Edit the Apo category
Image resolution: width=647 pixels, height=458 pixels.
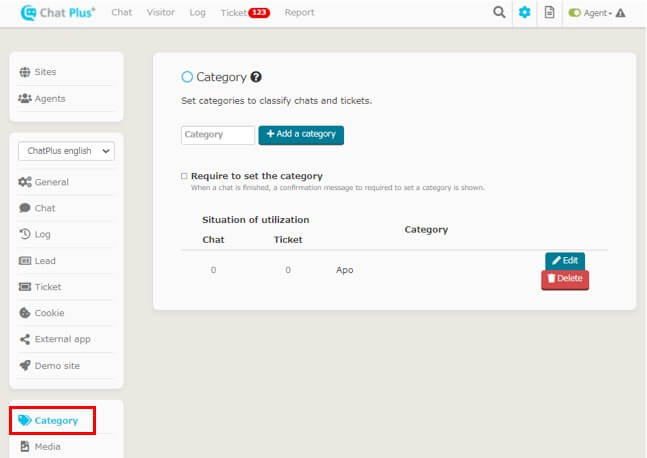coord(564,261)
